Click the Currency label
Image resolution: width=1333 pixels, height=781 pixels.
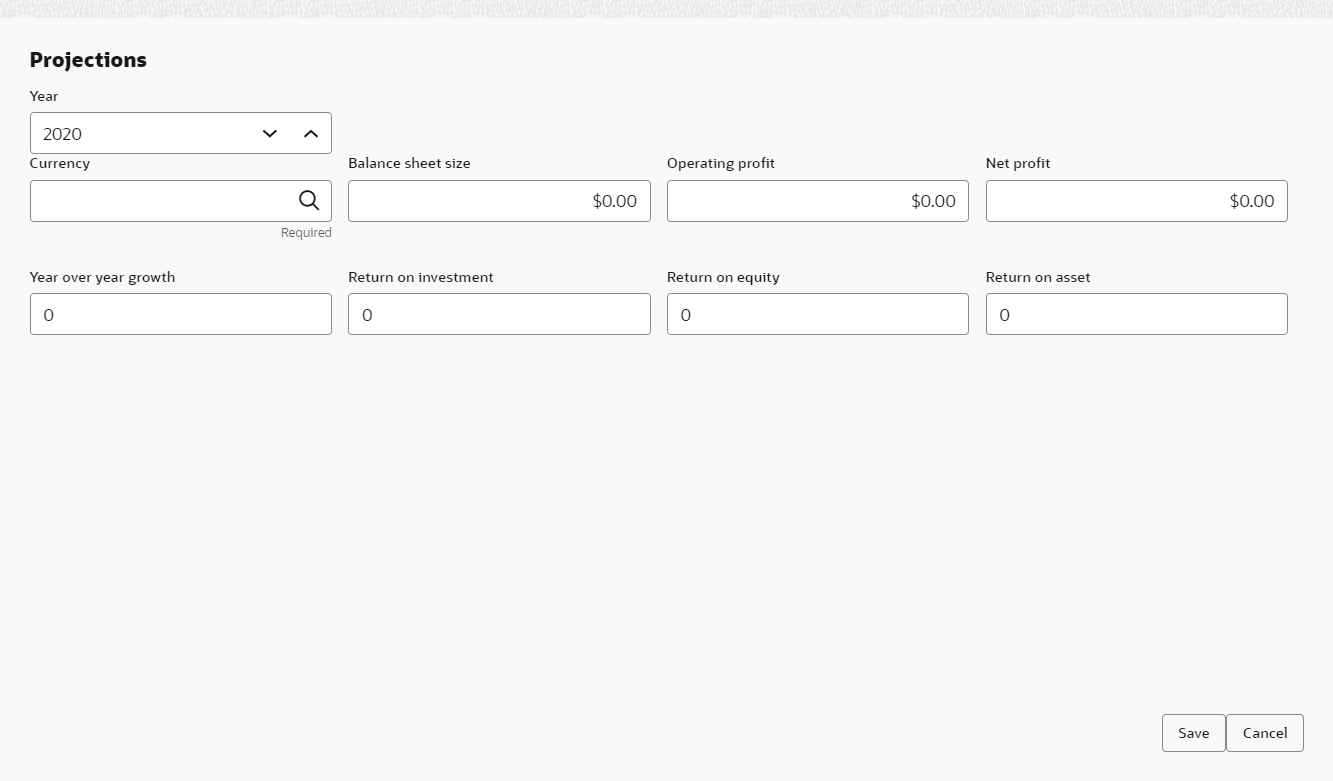click(x=60, y=163)
